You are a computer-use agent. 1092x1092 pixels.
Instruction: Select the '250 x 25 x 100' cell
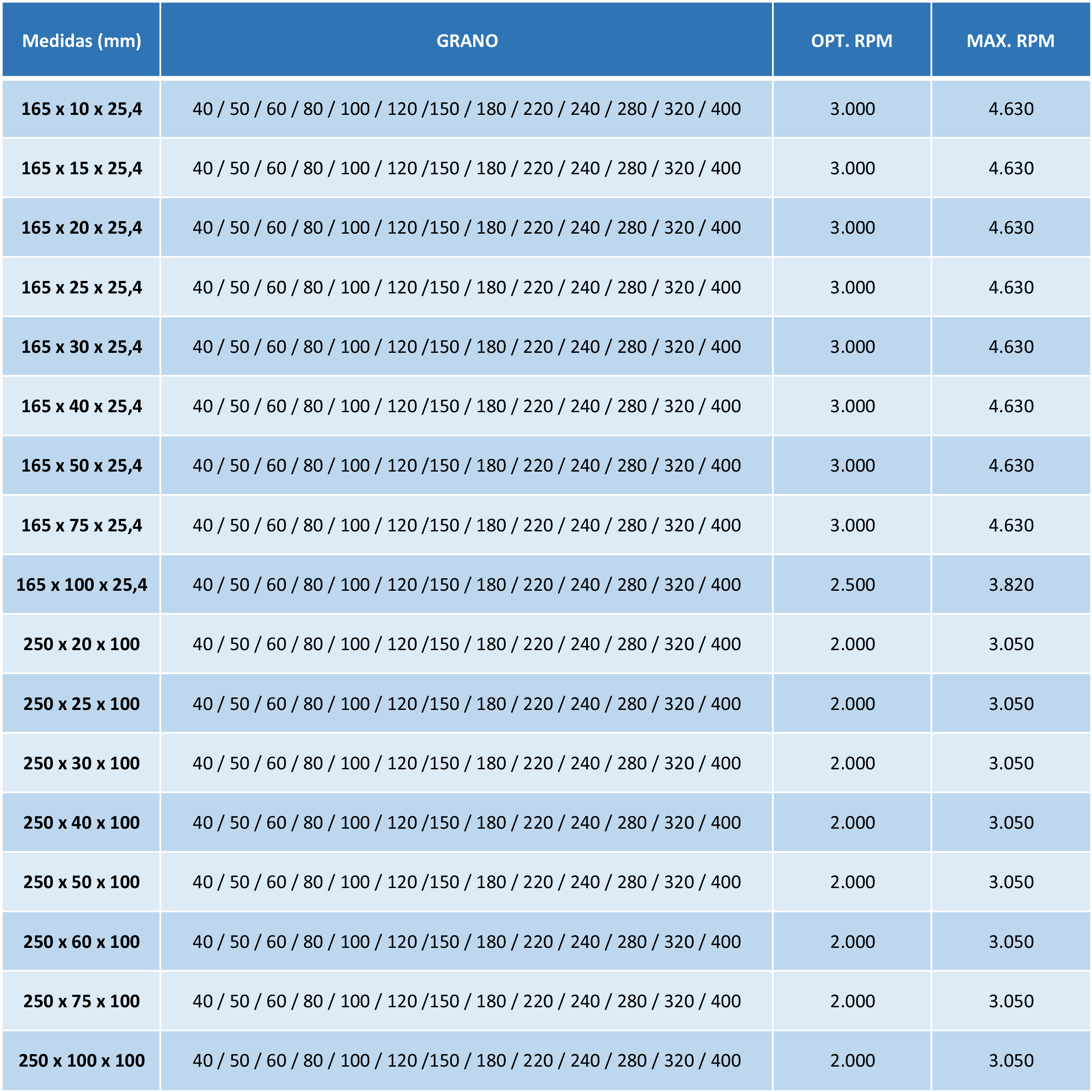coord(81,704)
